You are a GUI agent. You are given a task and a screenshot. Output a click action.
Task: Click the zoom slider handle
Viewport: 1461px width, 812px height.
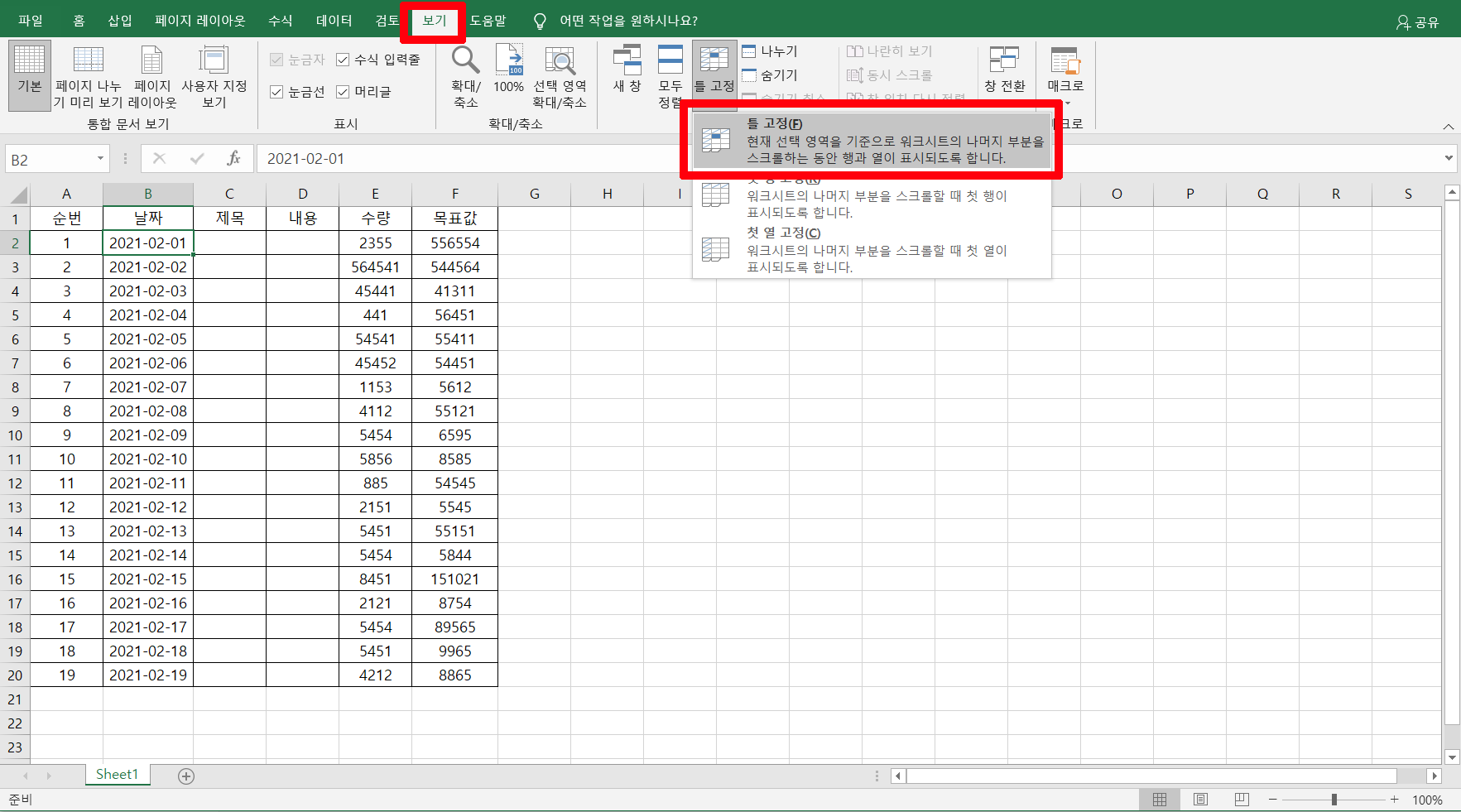[1334, 800]
